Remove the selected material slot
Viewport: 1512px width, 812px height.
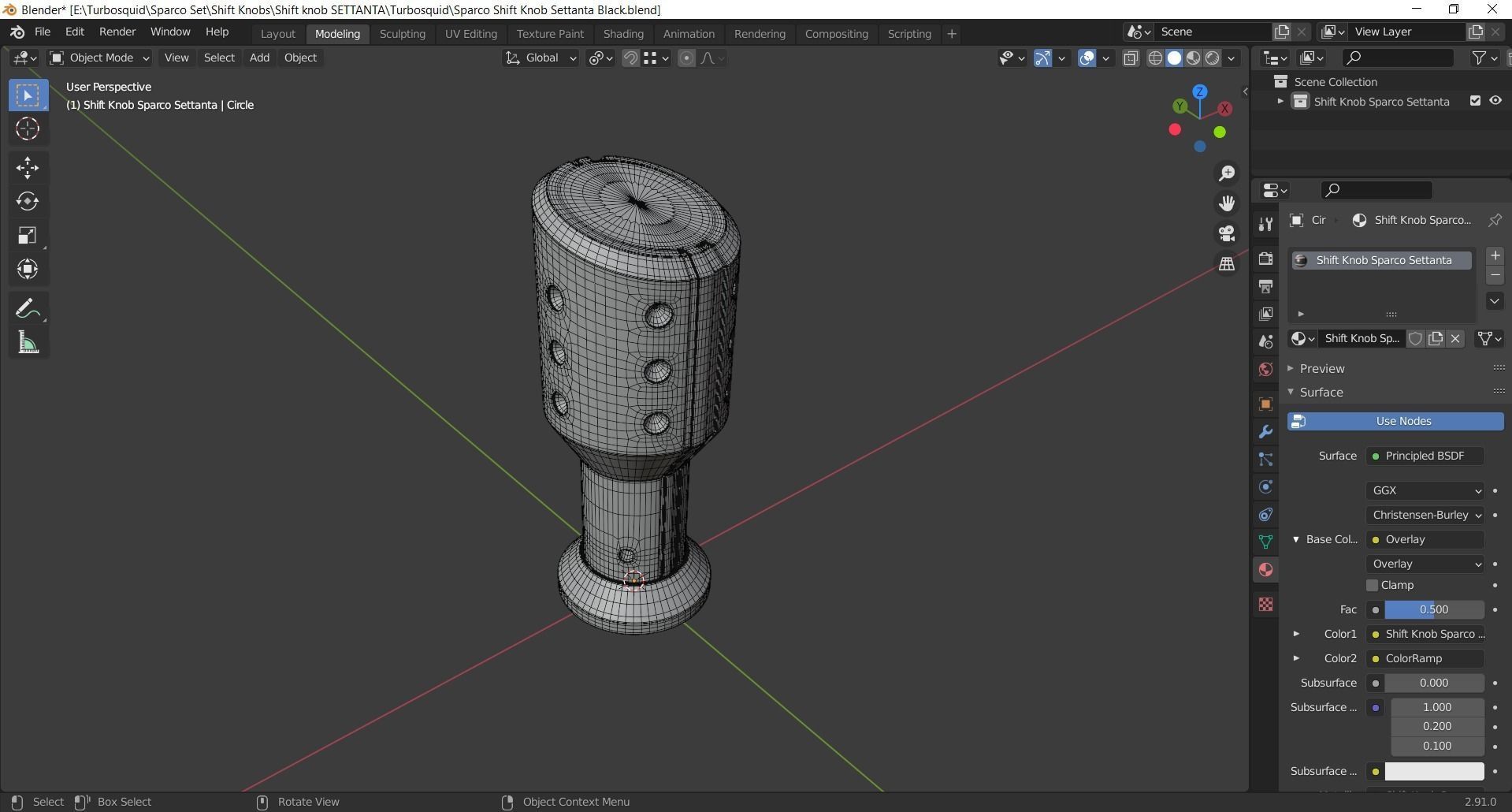coord(1495,275)
